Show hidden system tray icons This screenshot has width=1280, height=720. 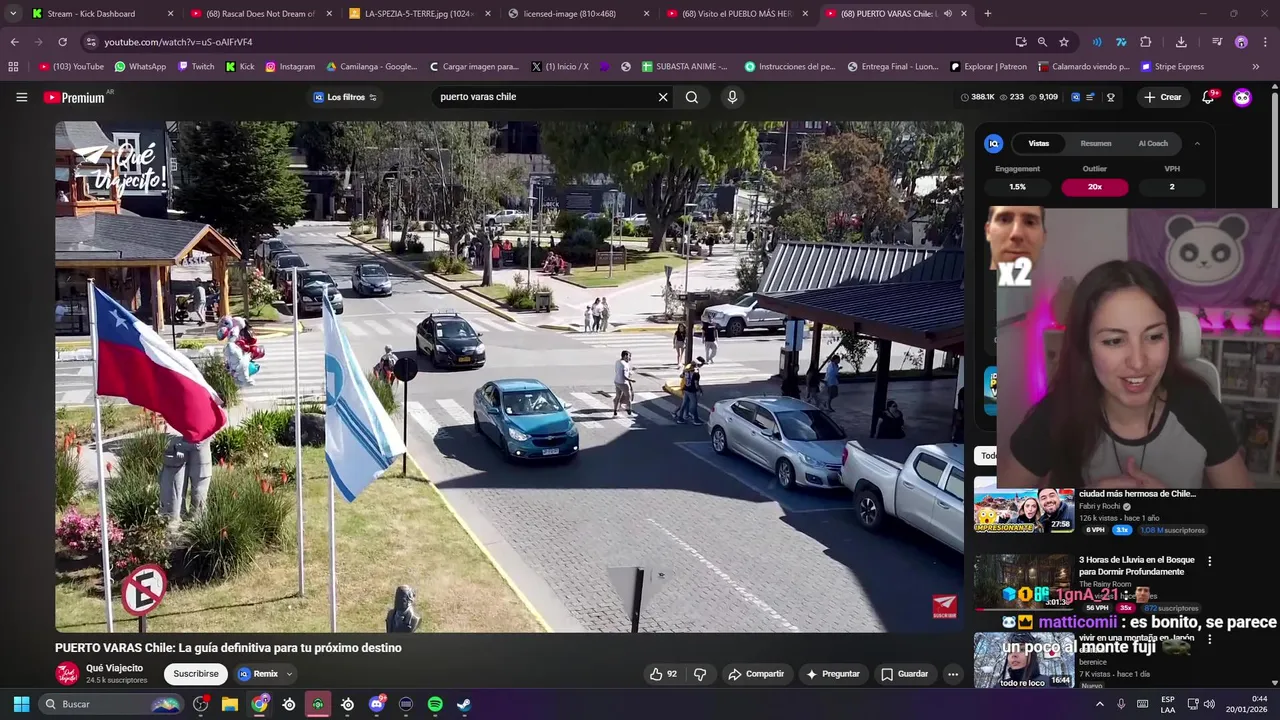pos(1100,704)
